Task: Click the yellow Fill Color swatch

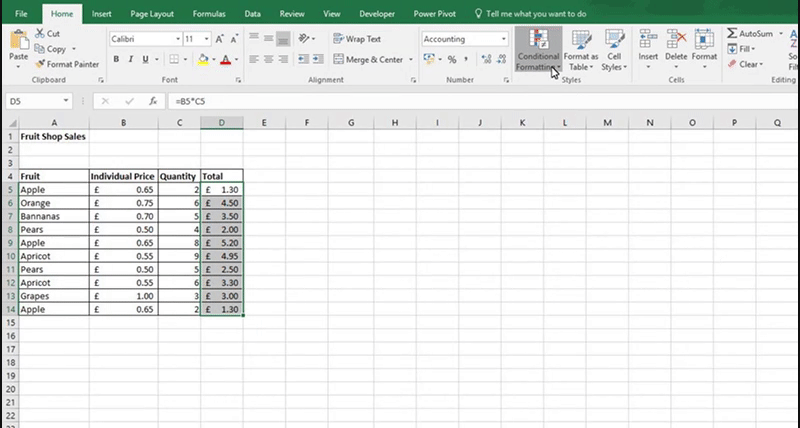Action: click(202, 60)
